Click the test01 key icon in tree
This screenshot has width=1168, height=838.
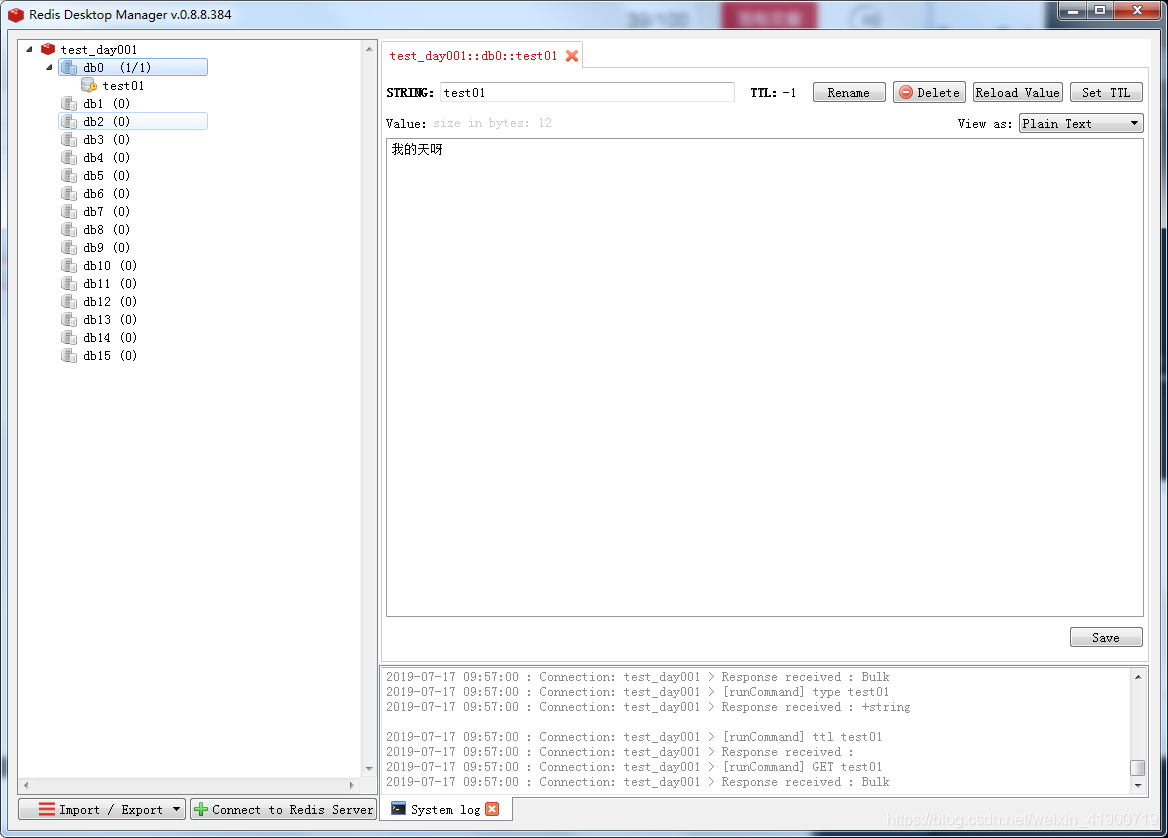[89, 86]
